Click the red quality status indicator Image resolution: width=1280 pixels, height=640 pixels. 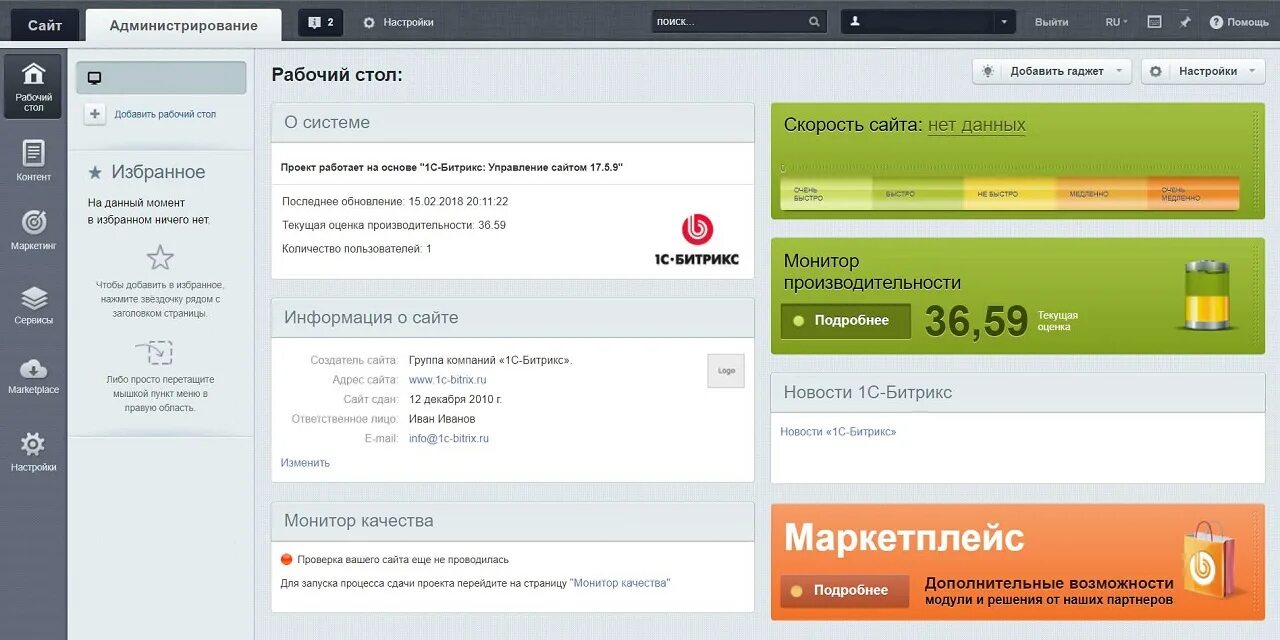coord(287,560)
